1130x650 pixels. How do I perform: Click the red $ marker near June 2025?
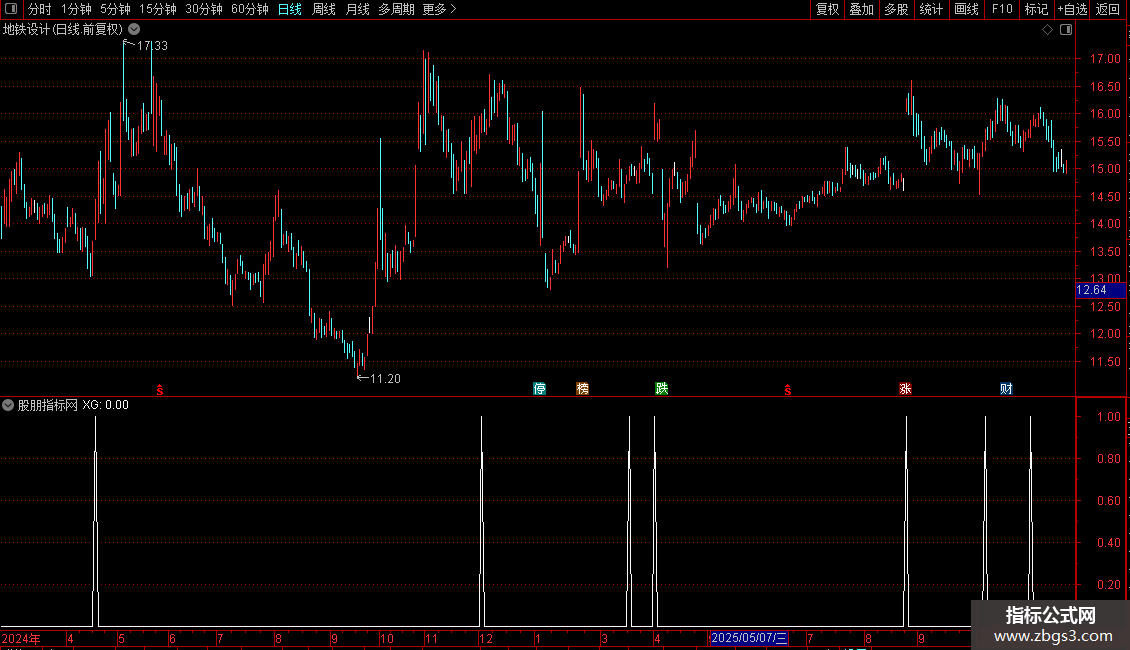click(x=788, y=390)
